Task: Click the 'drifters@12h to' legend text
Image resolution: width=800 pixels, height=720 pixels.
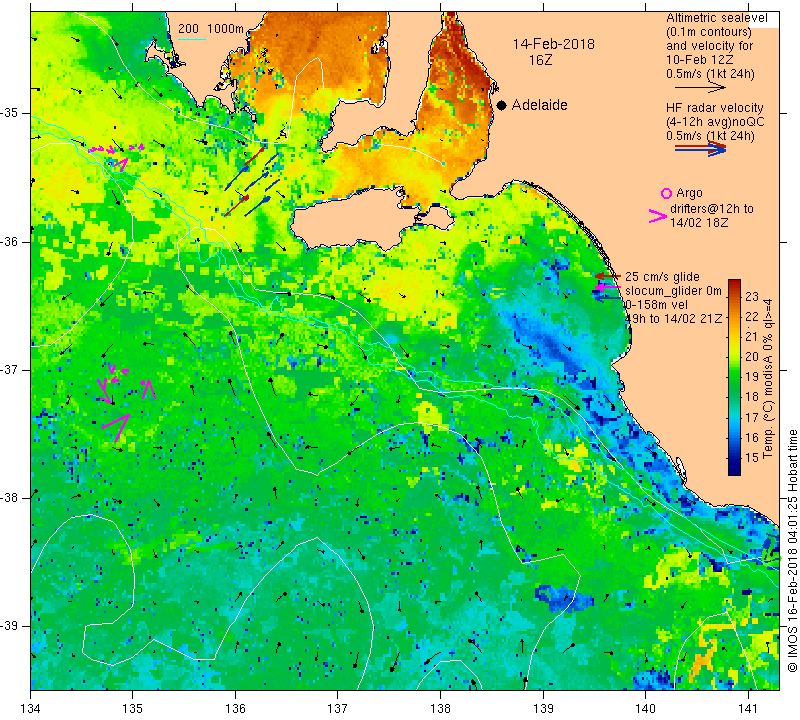Action: (x=711, y=209)
